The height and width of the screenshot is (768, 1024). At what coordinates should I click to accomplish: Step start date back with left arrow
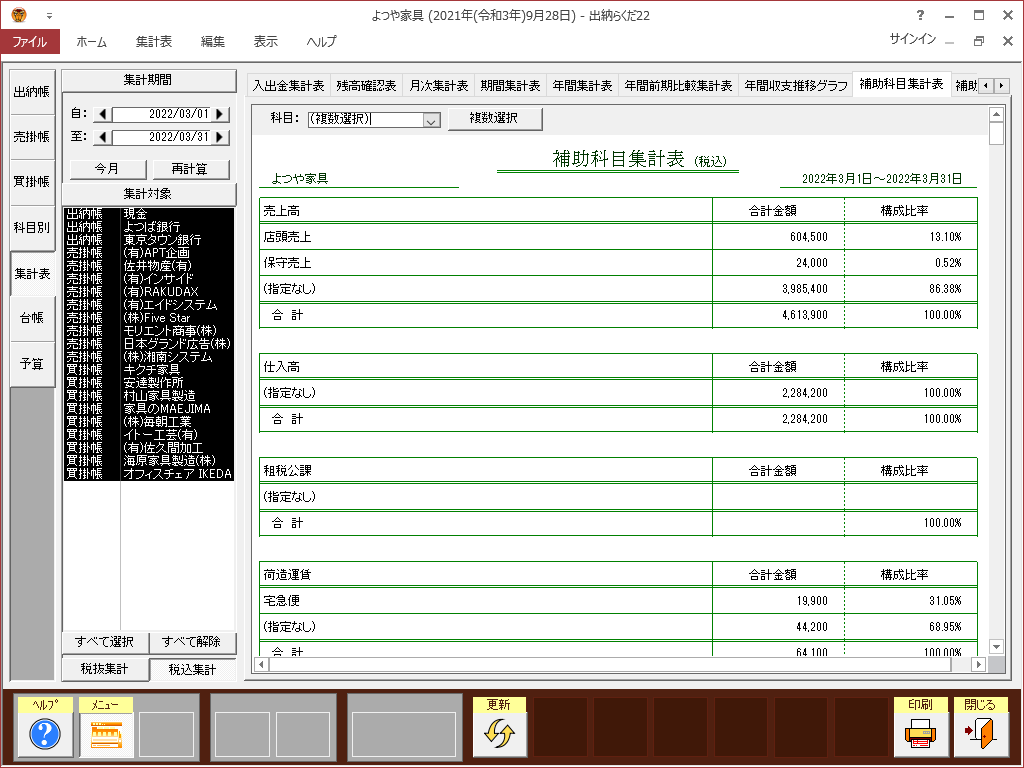103,114
